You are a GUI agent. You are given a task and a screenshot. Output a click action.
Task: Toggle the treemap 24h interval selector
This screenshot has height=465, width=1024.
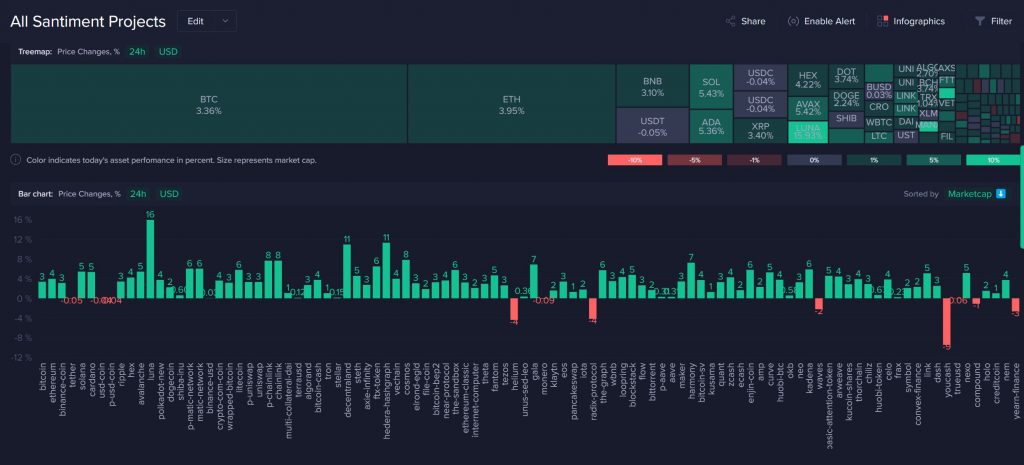[137, 50]
